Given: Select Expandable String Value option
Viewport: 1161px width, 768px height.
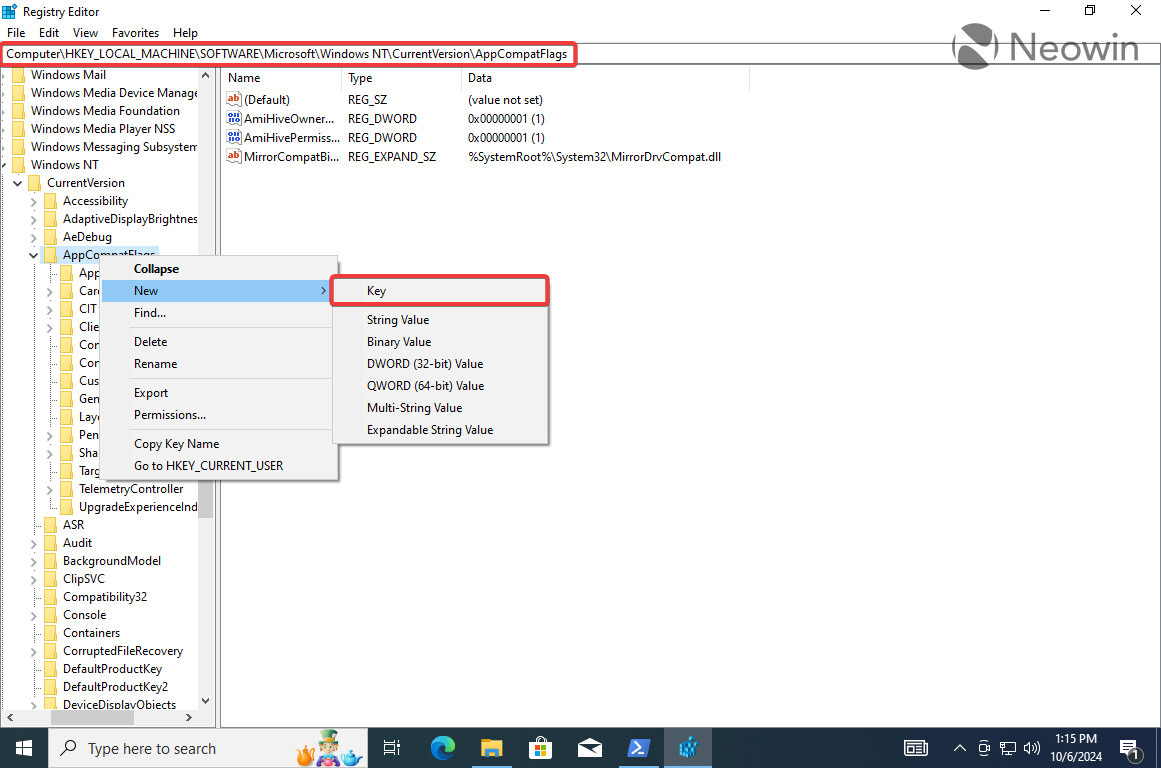Looking at the screenshot, I should point(440,430).
